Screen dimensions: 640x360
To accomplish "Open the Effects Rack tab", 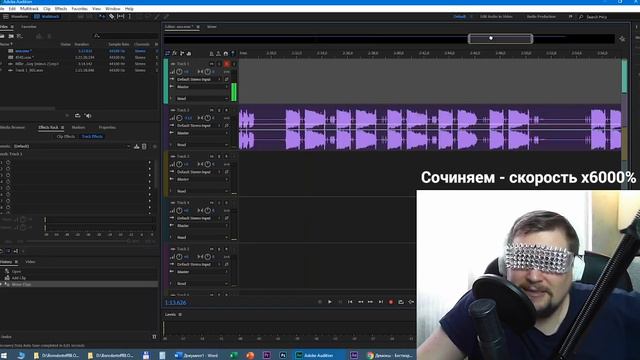I will point(49,127).
